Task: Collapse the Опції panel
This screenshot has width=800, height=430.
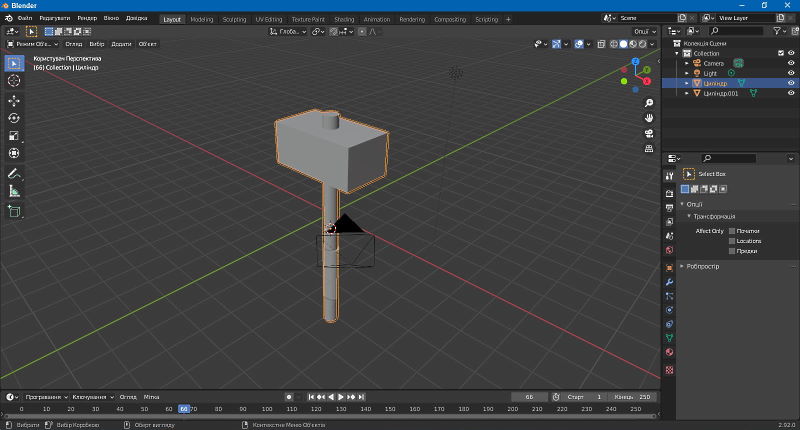Action: coord(682,204)
